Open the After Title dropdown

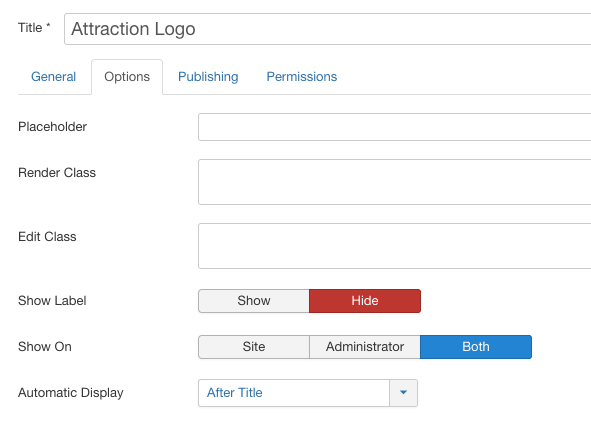coord(308,393)
